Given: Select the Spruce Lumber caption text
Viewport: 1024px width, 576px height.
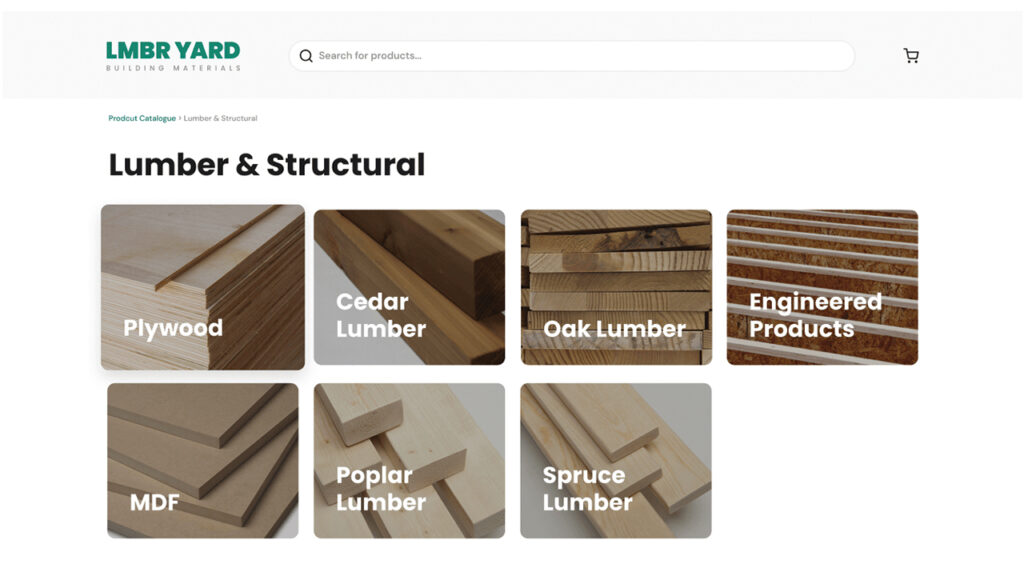Looking at the screenshot, I should [587, 488].
